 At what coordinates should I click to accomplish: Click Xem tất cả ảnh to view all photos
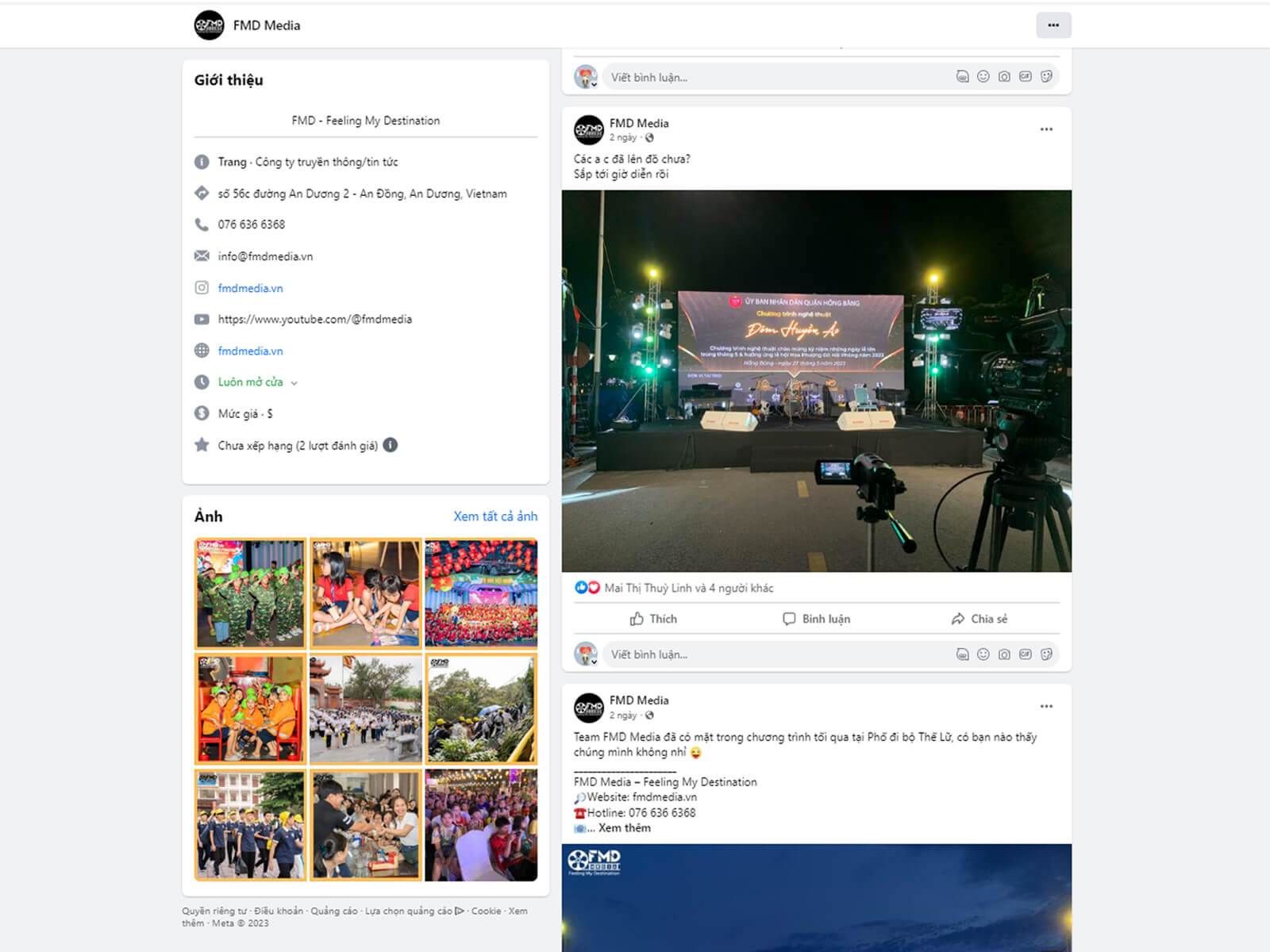[x=495, y=516]
